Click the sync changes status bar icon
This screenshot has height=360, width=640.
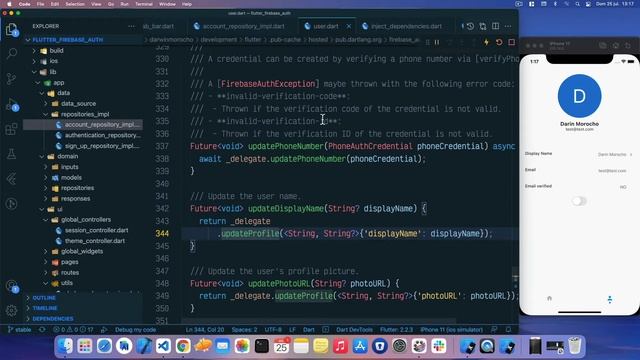click(42, 330)
